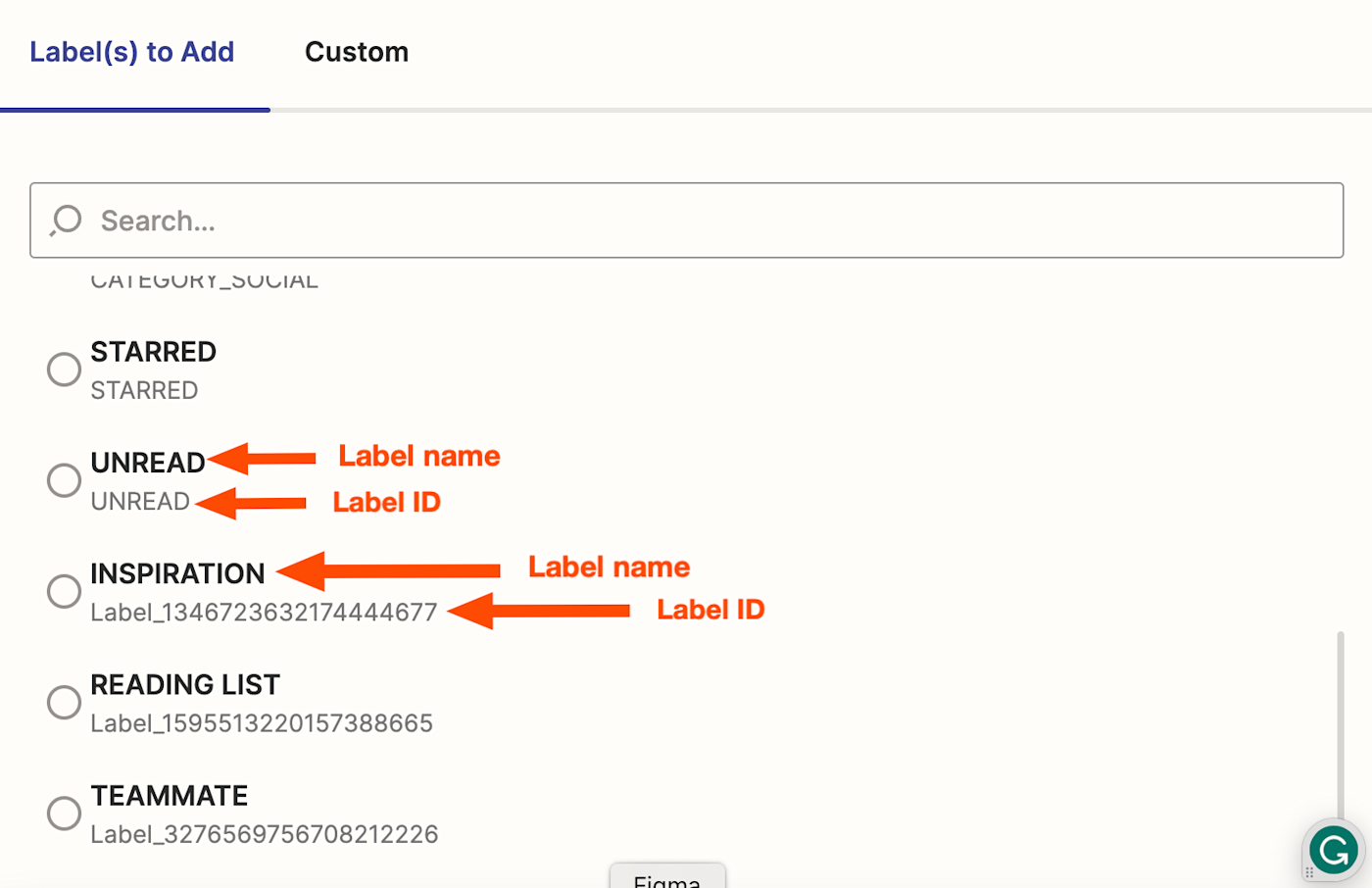Click the READING LIST label name
Image resolution: width=1372 pixels, height=888 pixels.
click(185, 684)
